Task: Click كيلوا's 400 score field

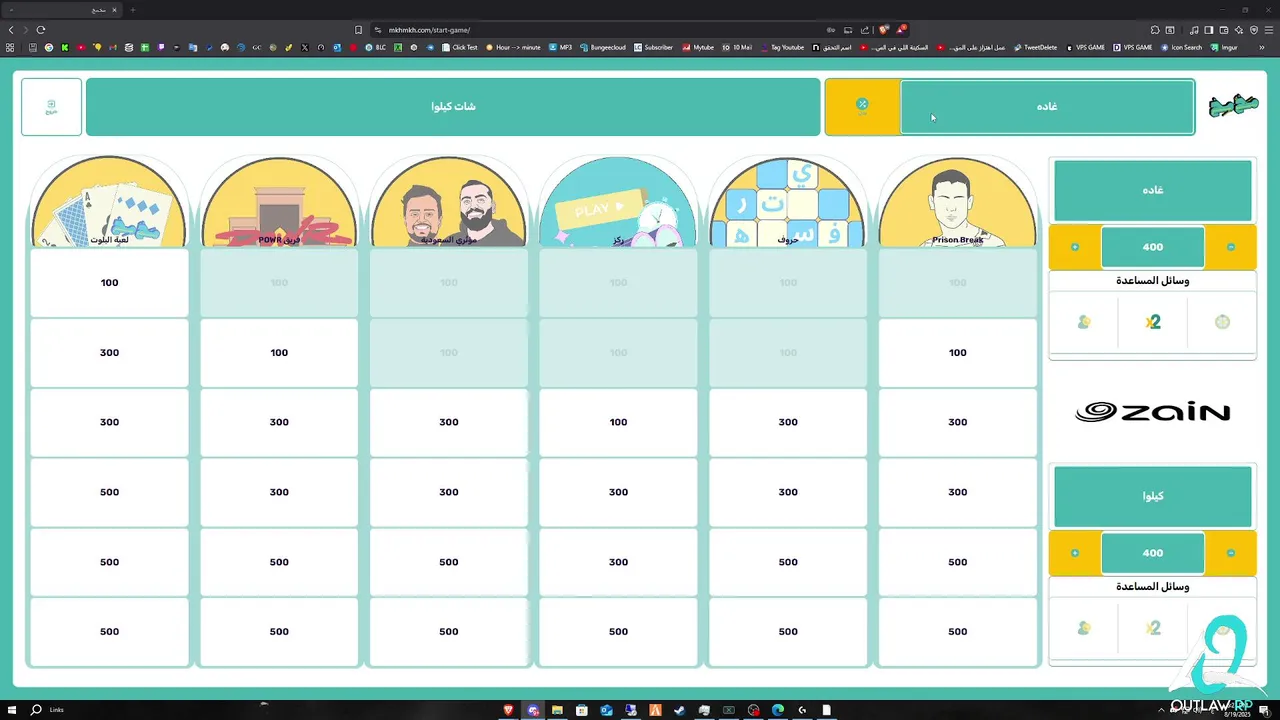Action: pos(1153,553)
